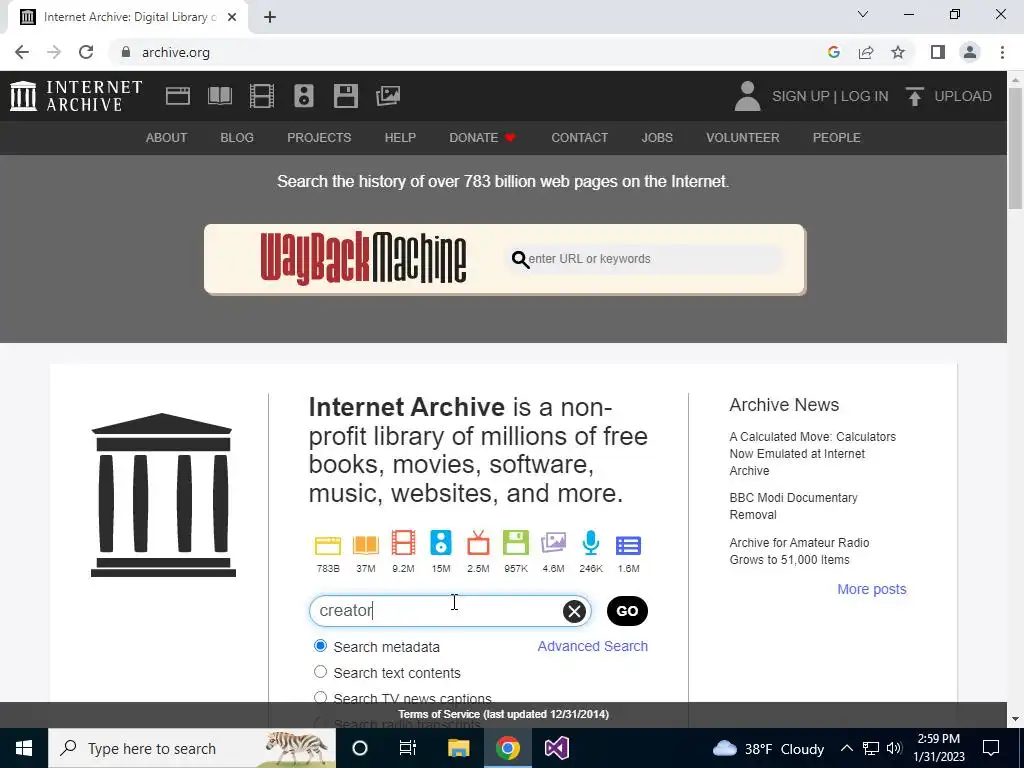Click the Wayback Machine URL search field
Viewport: 1024px width, 768px height.
(645, 259)
